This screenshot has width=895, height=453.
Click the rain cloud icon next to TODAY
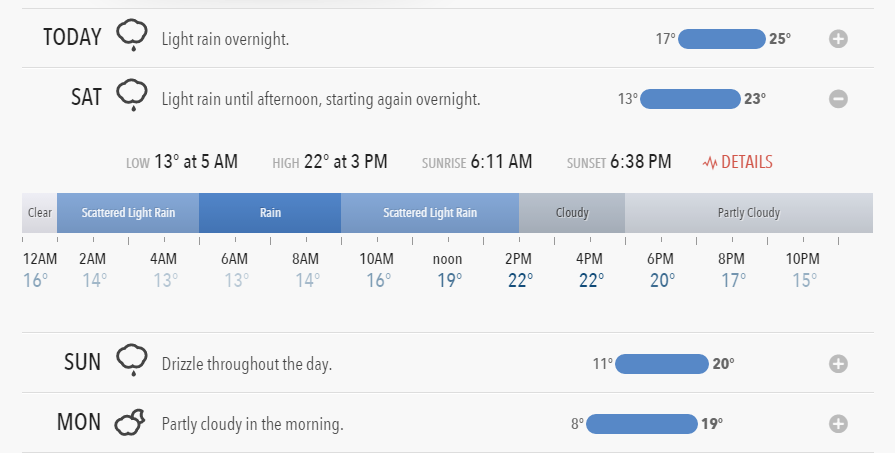(132, 35)
